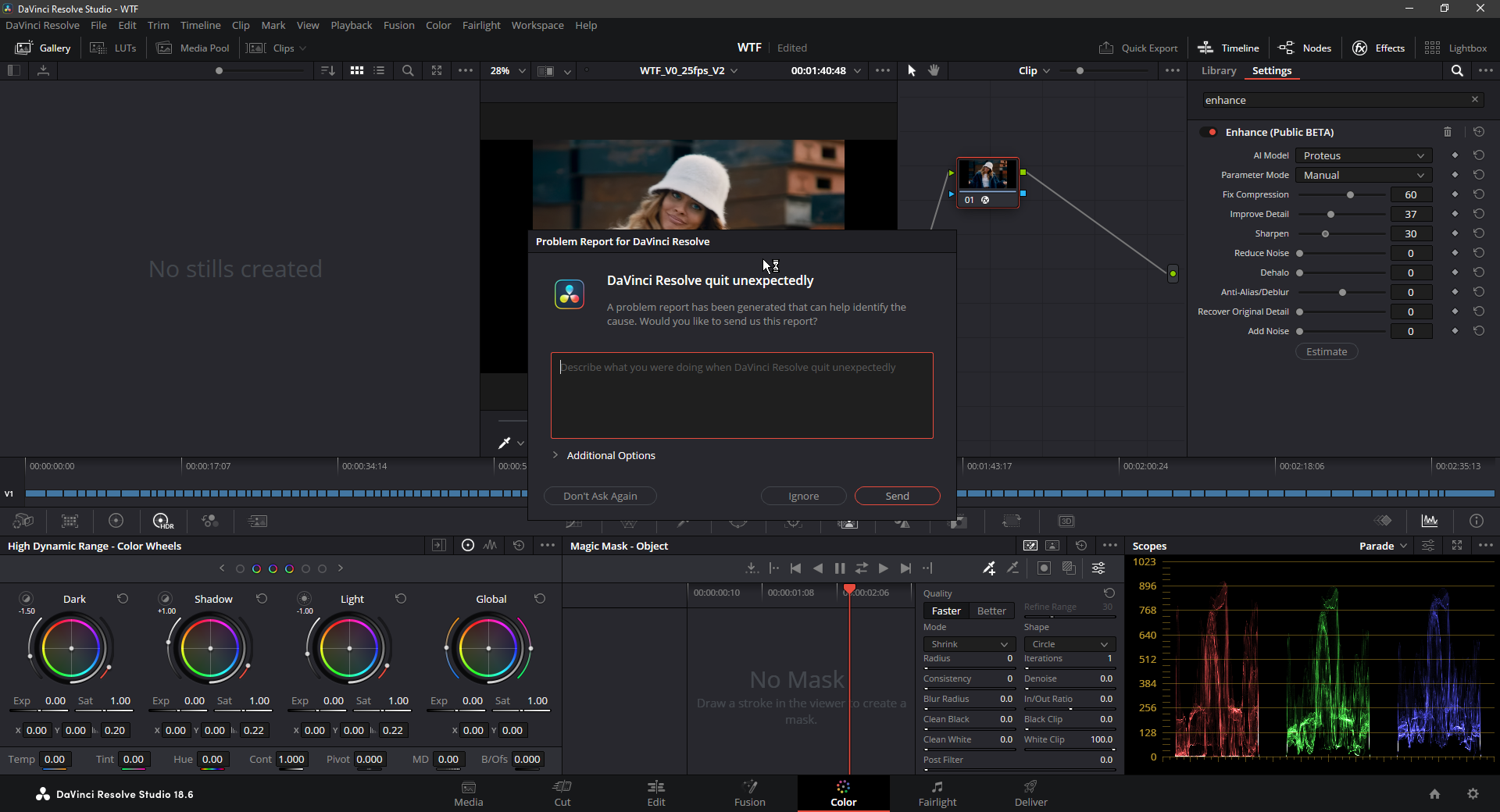Select the LUTs browser icon
Screen dimensions: 1500x812
pyautogui.click(x=113, y=48)
